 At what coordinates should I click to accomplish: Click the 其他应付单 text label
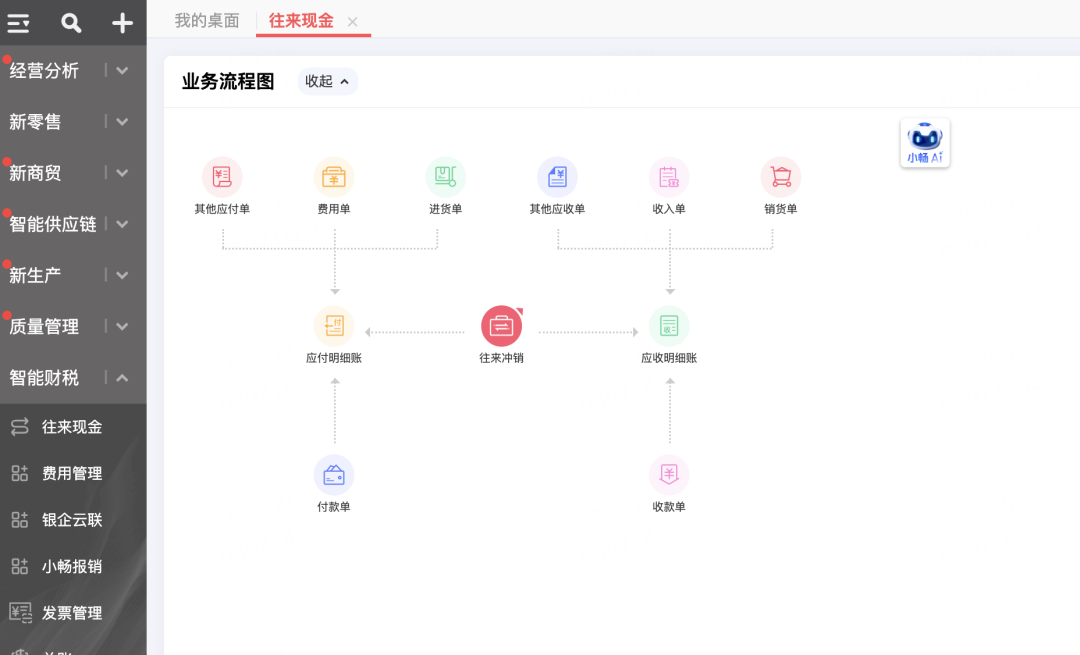(222, 209)
